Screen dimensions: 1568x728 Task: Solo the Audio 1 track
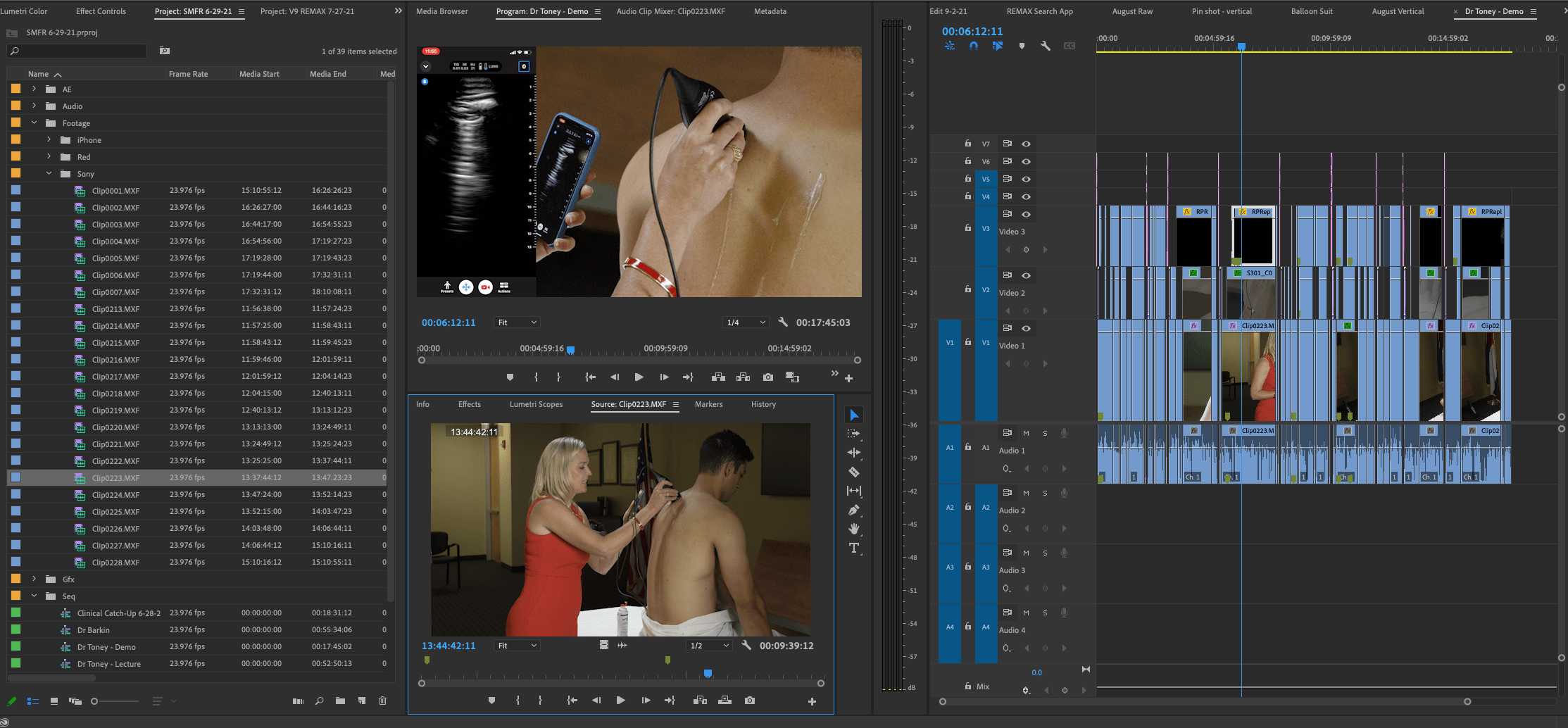(1045, 433)
